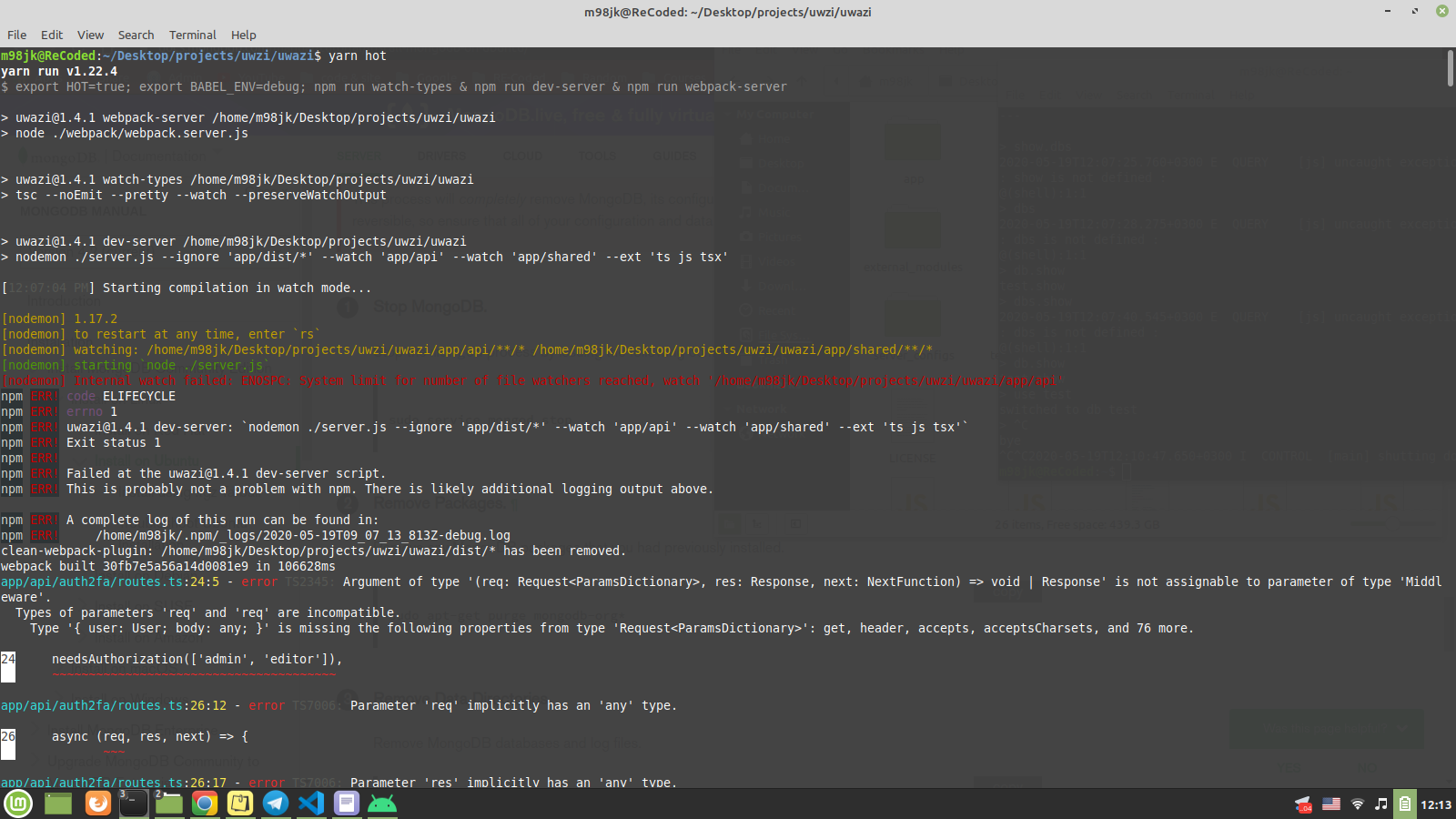Switch to the grouped terminal windows

tap(133, 804)
